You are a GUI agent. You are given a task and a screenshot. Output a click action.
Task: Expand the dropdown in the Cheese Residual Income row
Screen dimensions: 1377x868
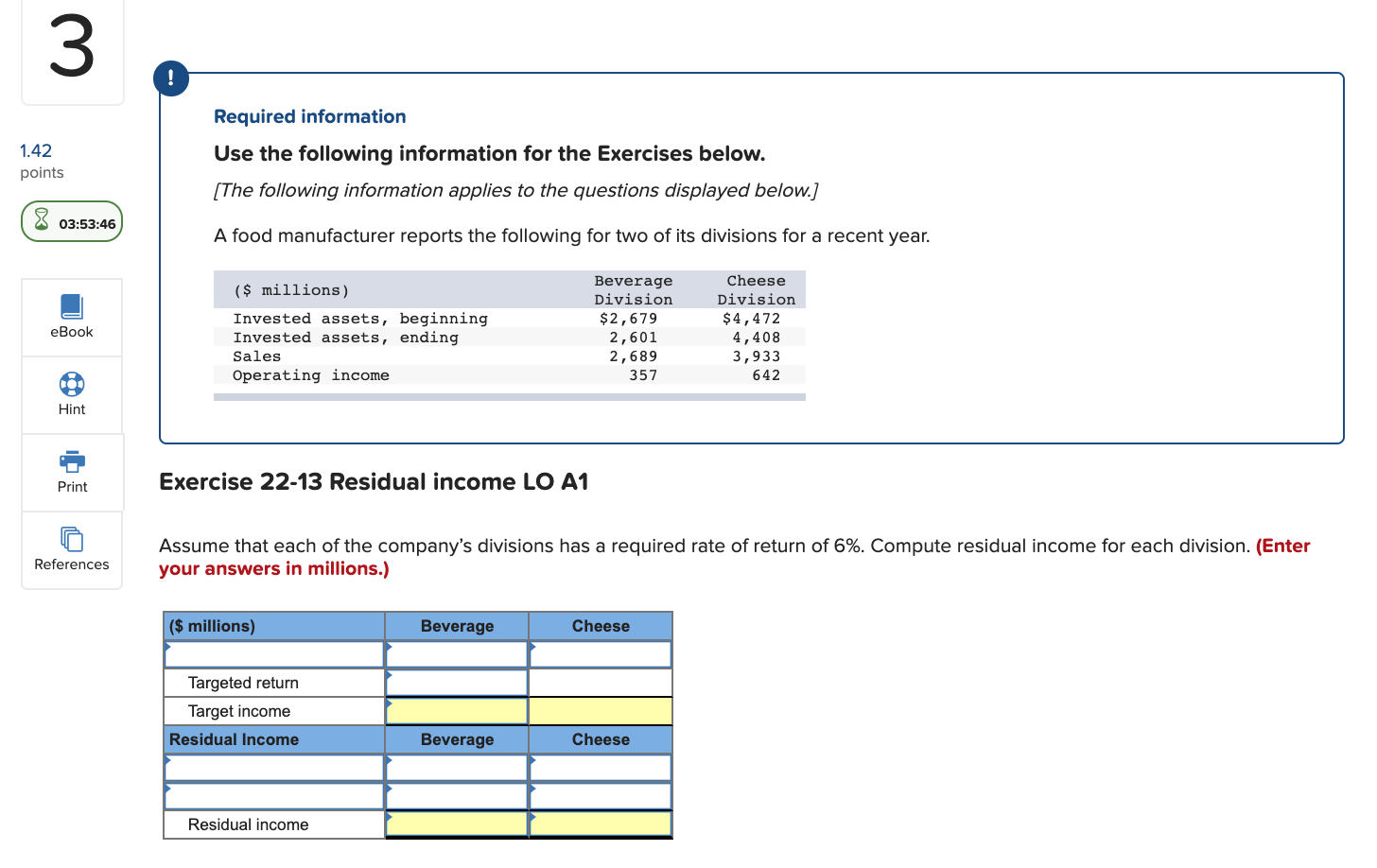pyautogui.click(x=534, y=767)
